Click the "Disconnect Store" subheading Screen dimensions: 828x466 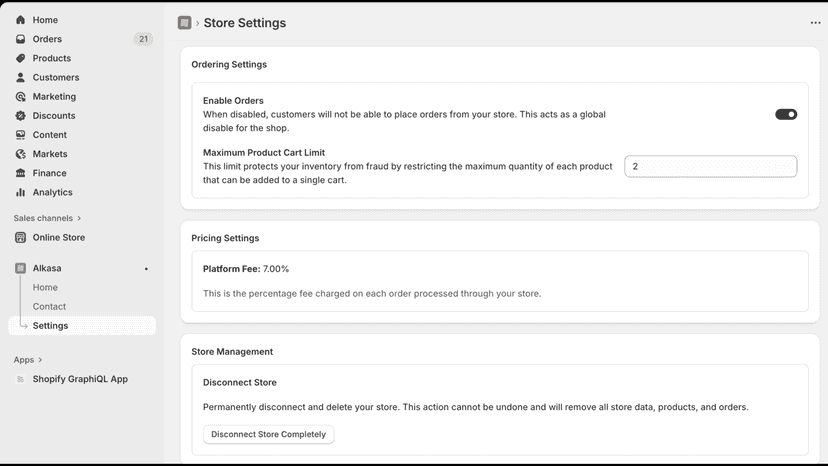(x=240, y=383)
